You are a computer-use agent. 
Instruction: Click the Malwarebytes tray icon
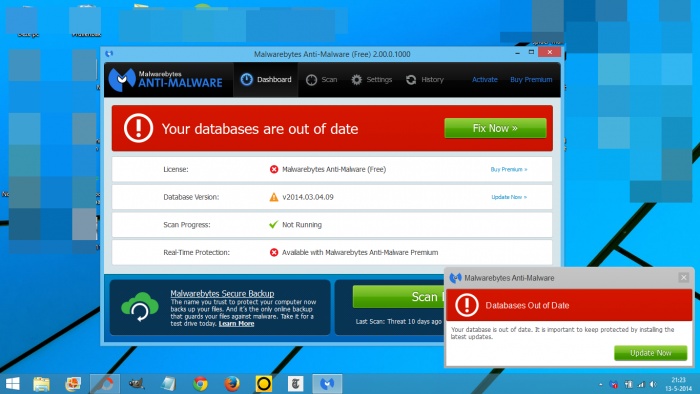tap(614, 384)
